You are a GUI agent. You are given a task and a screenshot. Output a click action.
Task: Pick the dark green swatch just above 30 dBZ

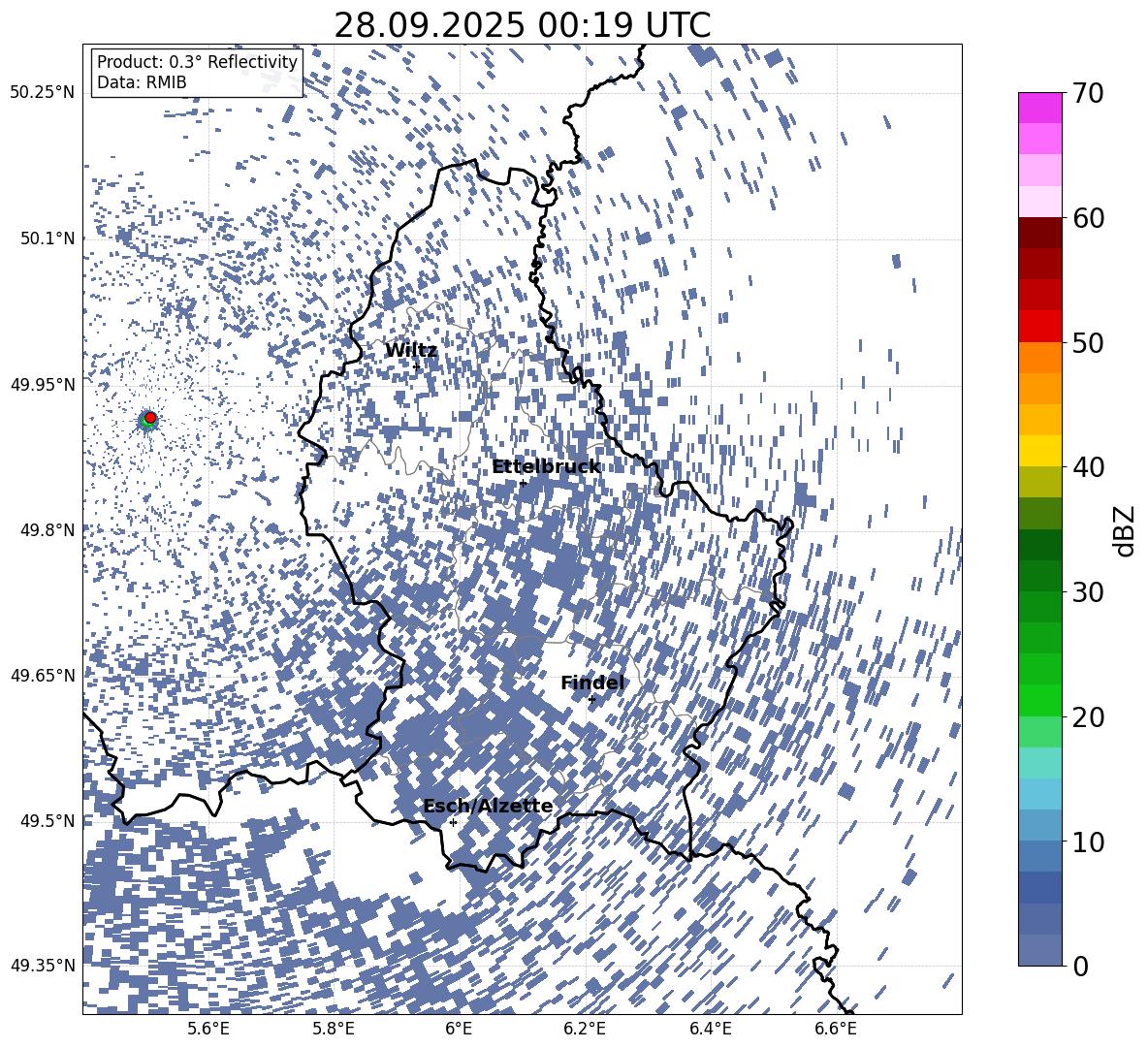pos(1039,575)
